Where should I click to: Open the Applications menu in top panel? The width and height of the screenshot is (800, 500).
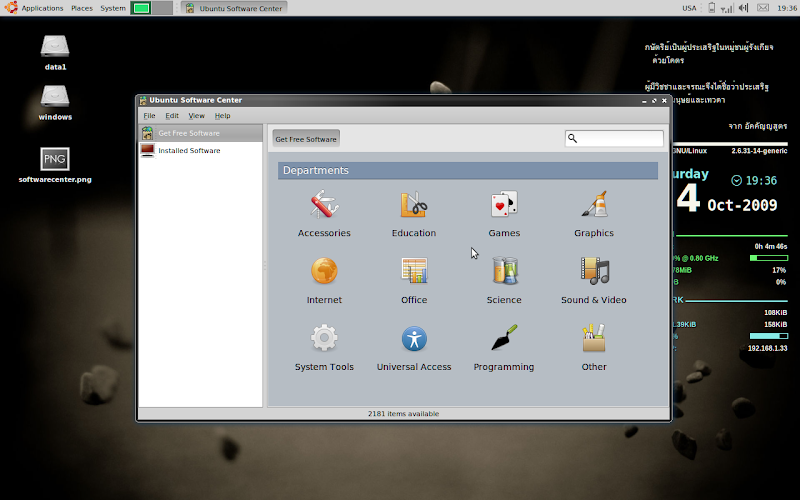(42, 8)
